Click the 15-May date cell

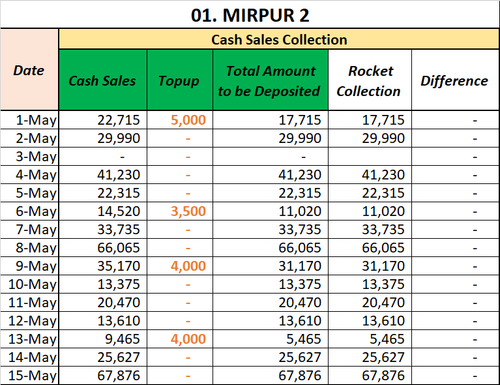tap(29, 375)
